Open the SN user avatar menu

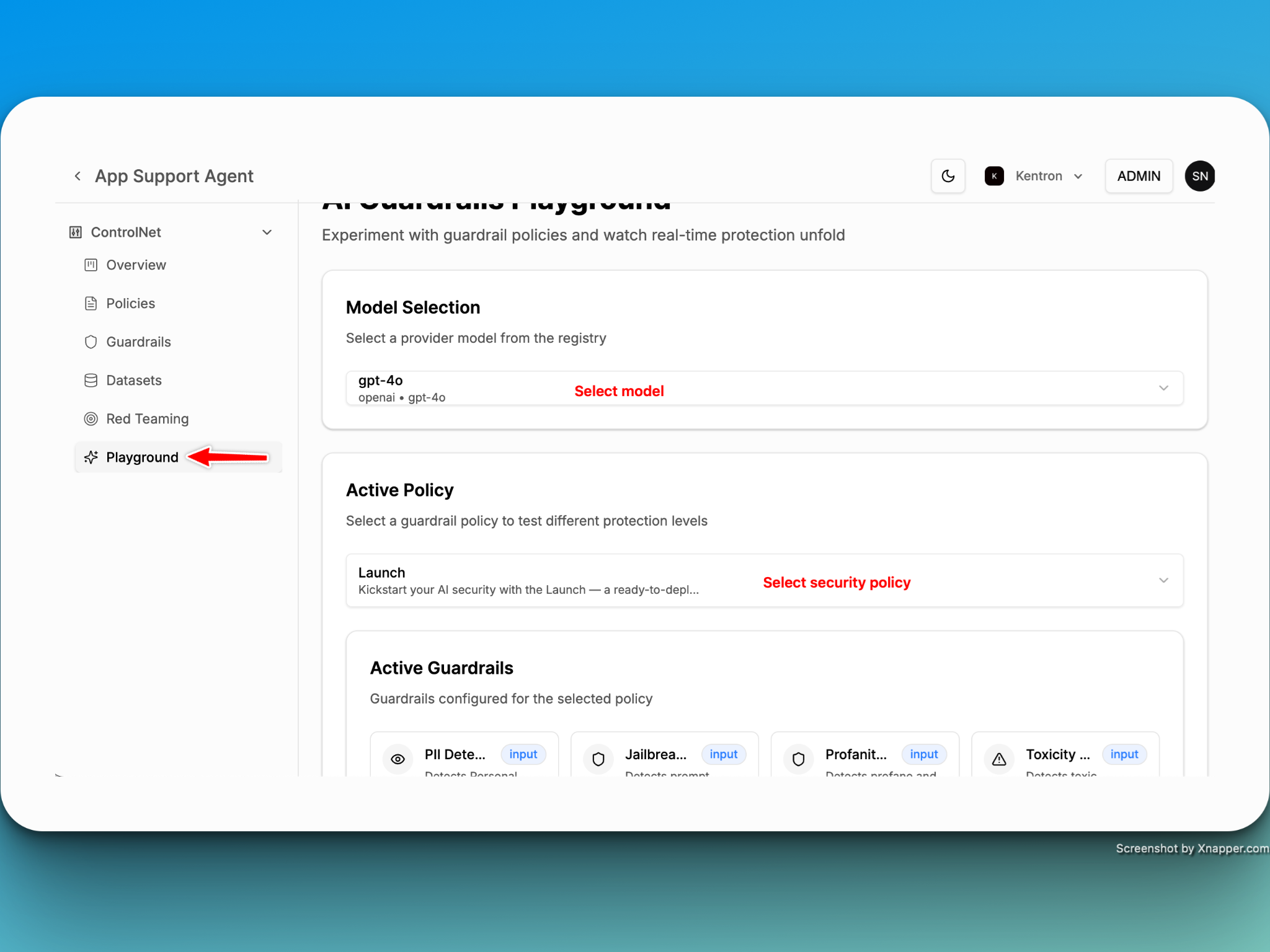tap(1199, 176)
